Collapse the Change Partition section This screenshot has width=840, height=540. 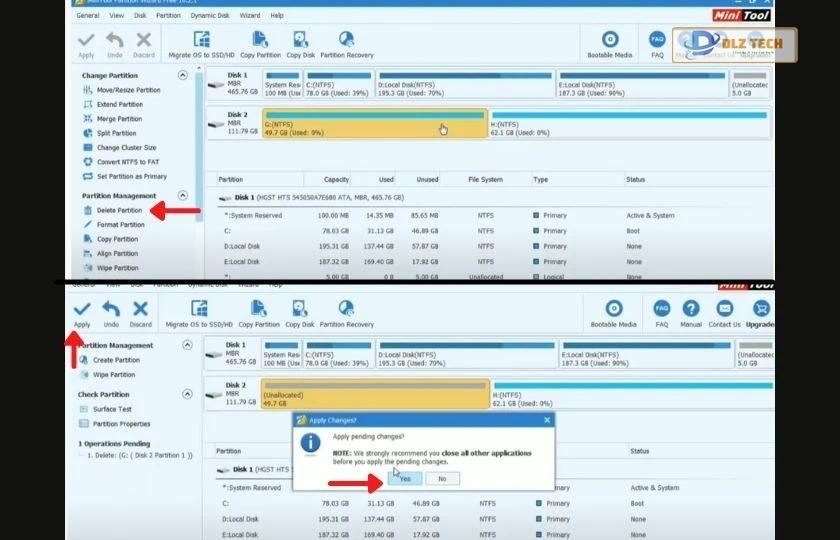coord(183,75)
